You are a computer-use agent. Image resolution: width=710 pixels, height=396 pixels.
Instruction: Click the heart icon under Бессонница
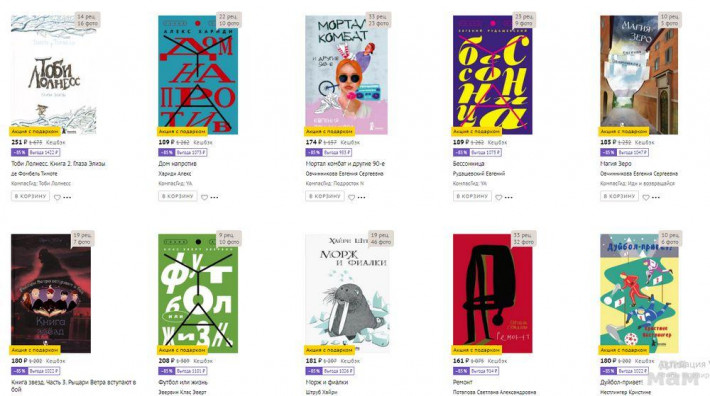pos(499,197)
